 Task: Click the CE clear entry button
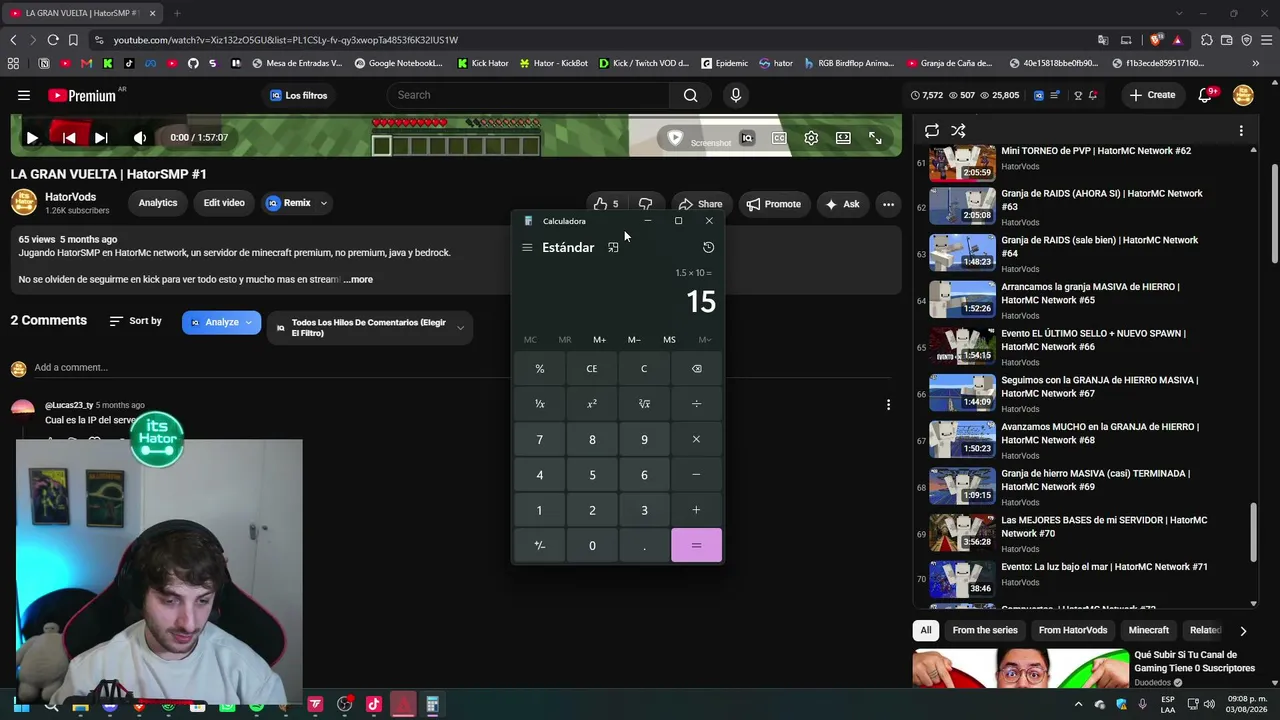pos(592,369)
